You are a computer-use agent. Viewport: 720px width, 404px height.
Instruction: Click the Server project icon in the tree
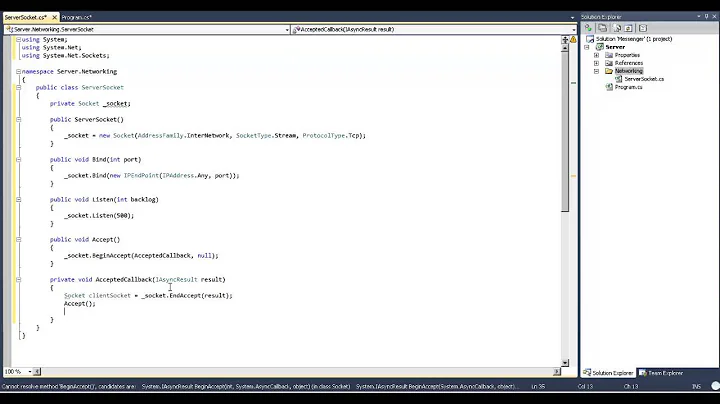[600, 47]
